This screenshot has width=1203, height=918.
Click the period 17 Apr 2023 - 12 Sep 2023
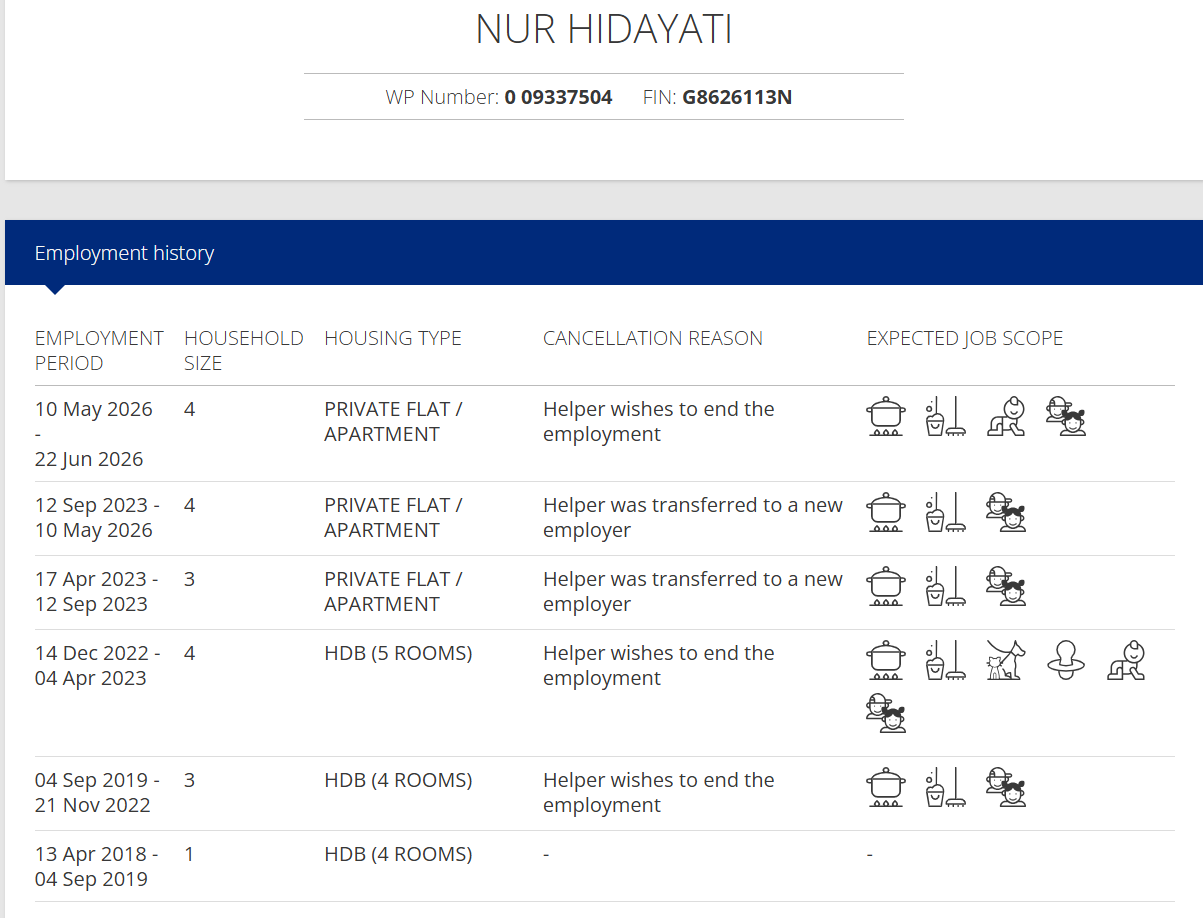click(x=97, y=592)
